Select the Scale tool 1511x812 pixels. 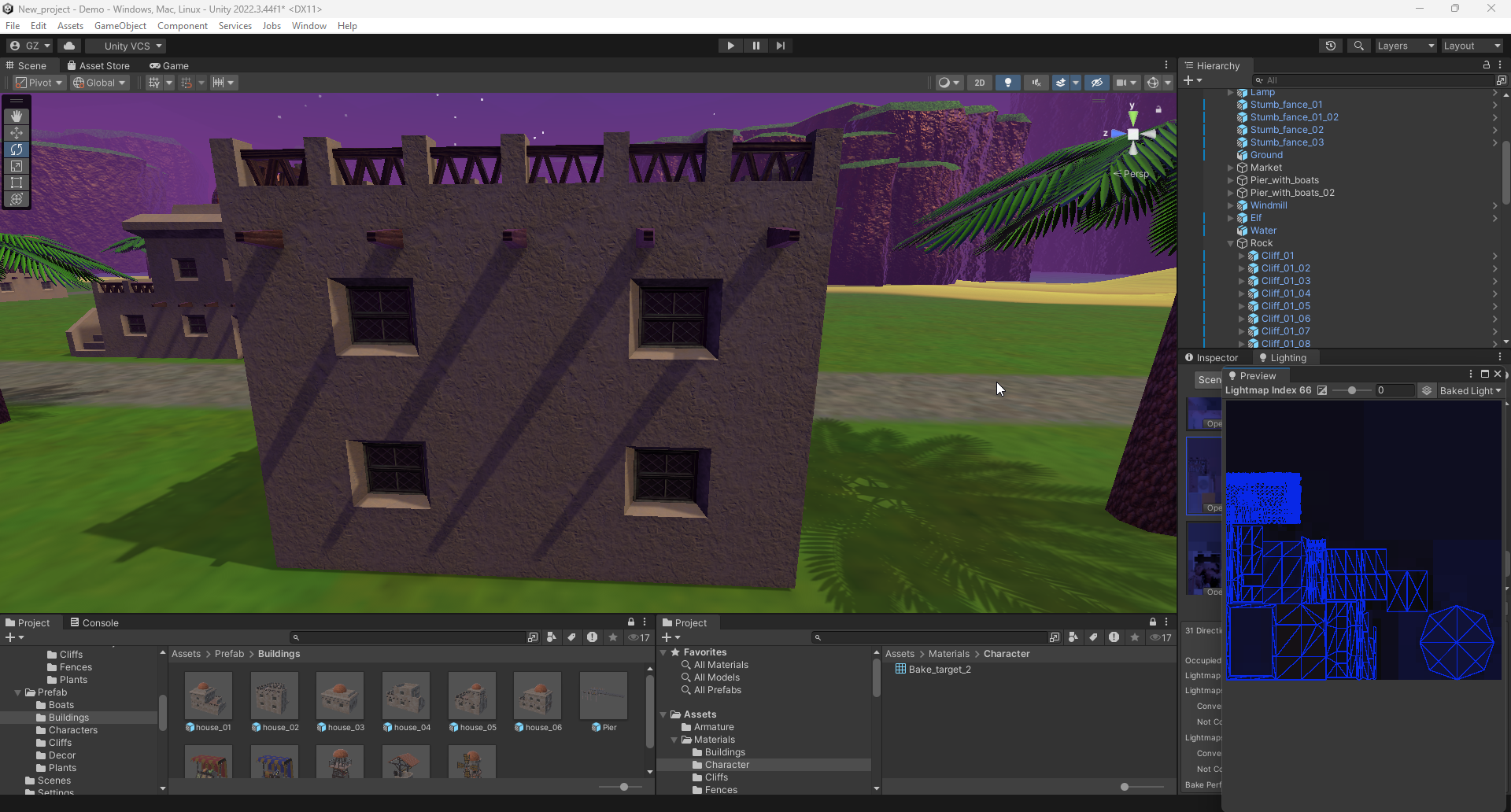(17, 166)
